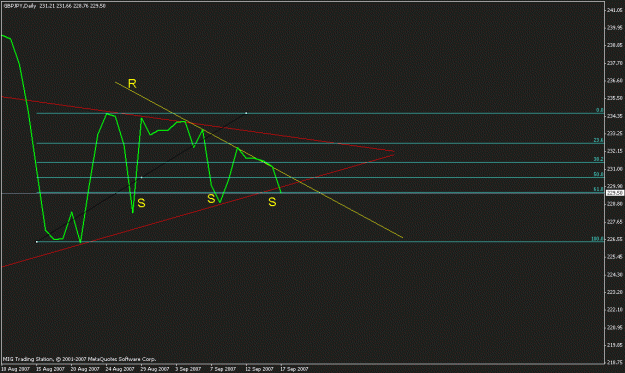The width and height of the screenshot is (625, 373).
Task: Click the S label below the 29 Aug low
Action: coord(142,203)
